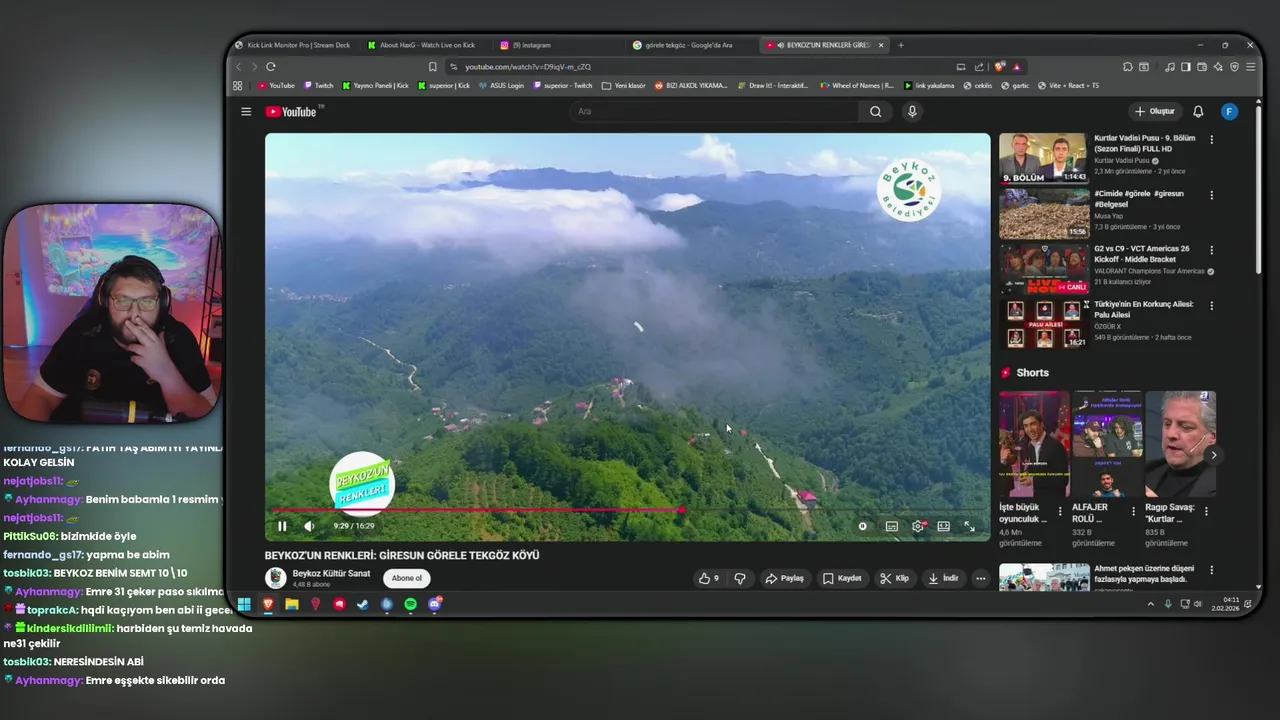Open options for #Cimide #görele video
This screenshot has height=720, width=1280.
coord(1211,195)
